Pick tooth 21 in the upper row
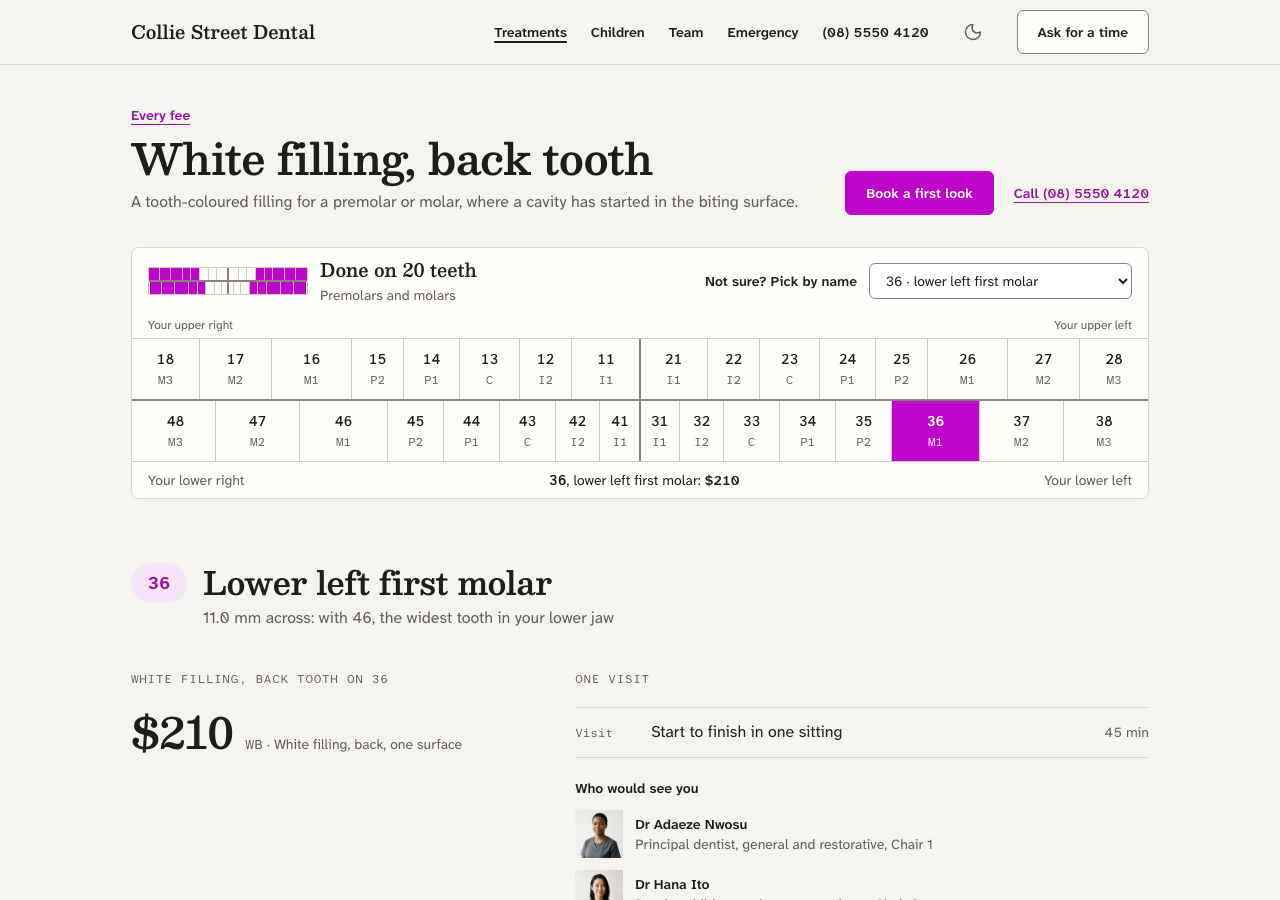This screenshot has height=900, width=1280. [x=674, y=369]
